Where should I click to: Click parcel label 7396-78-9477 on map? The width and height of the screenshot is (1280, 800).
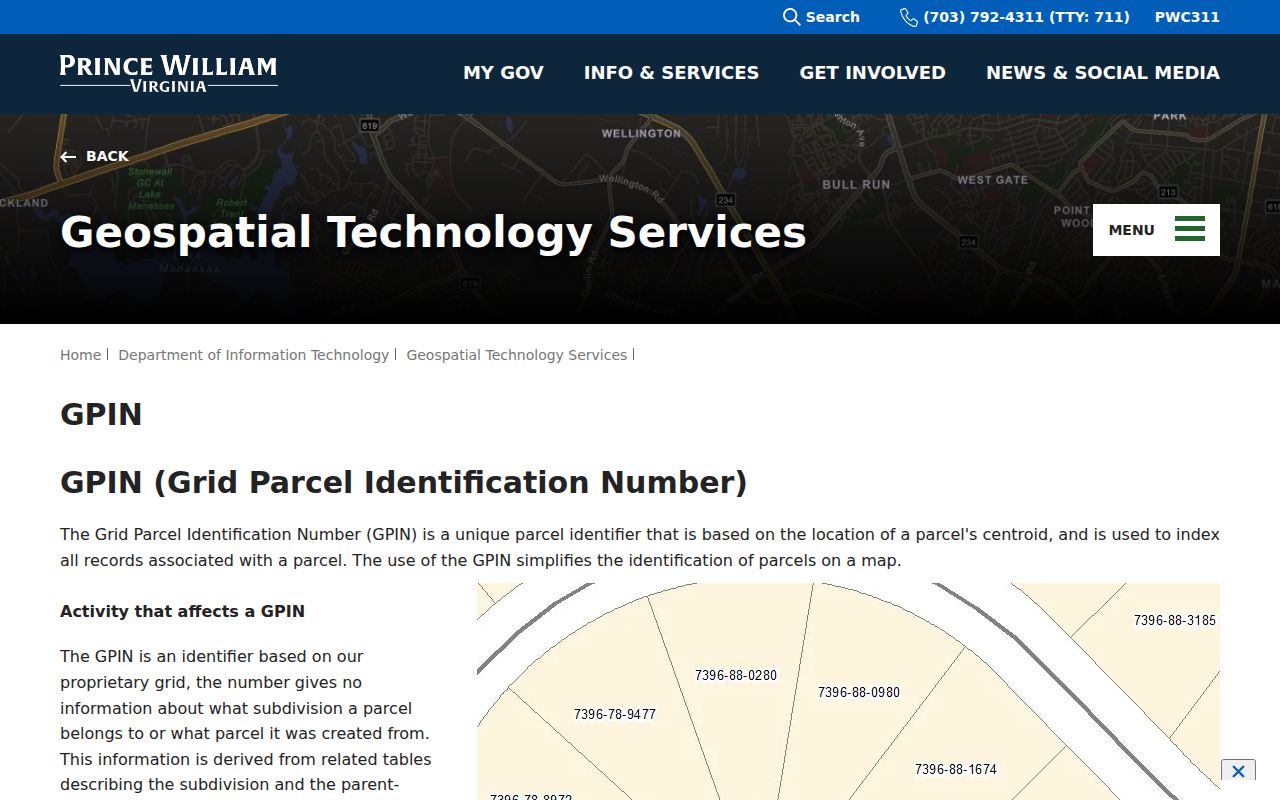pyautogui.click(x=615, y=714)
